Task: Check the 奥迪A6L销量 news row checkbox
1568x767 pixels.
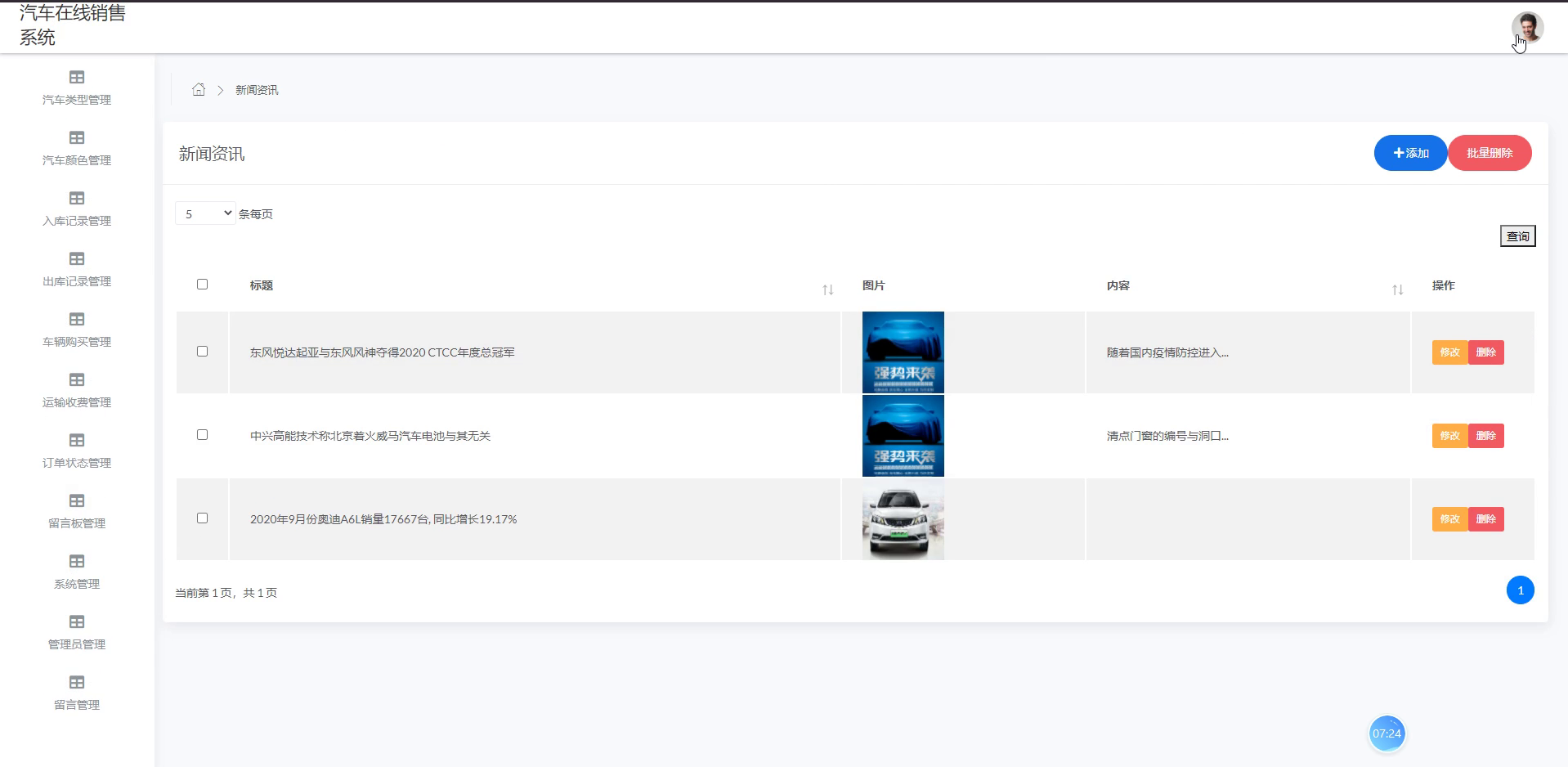Action: pyautogui.click(x=202, y=518)
